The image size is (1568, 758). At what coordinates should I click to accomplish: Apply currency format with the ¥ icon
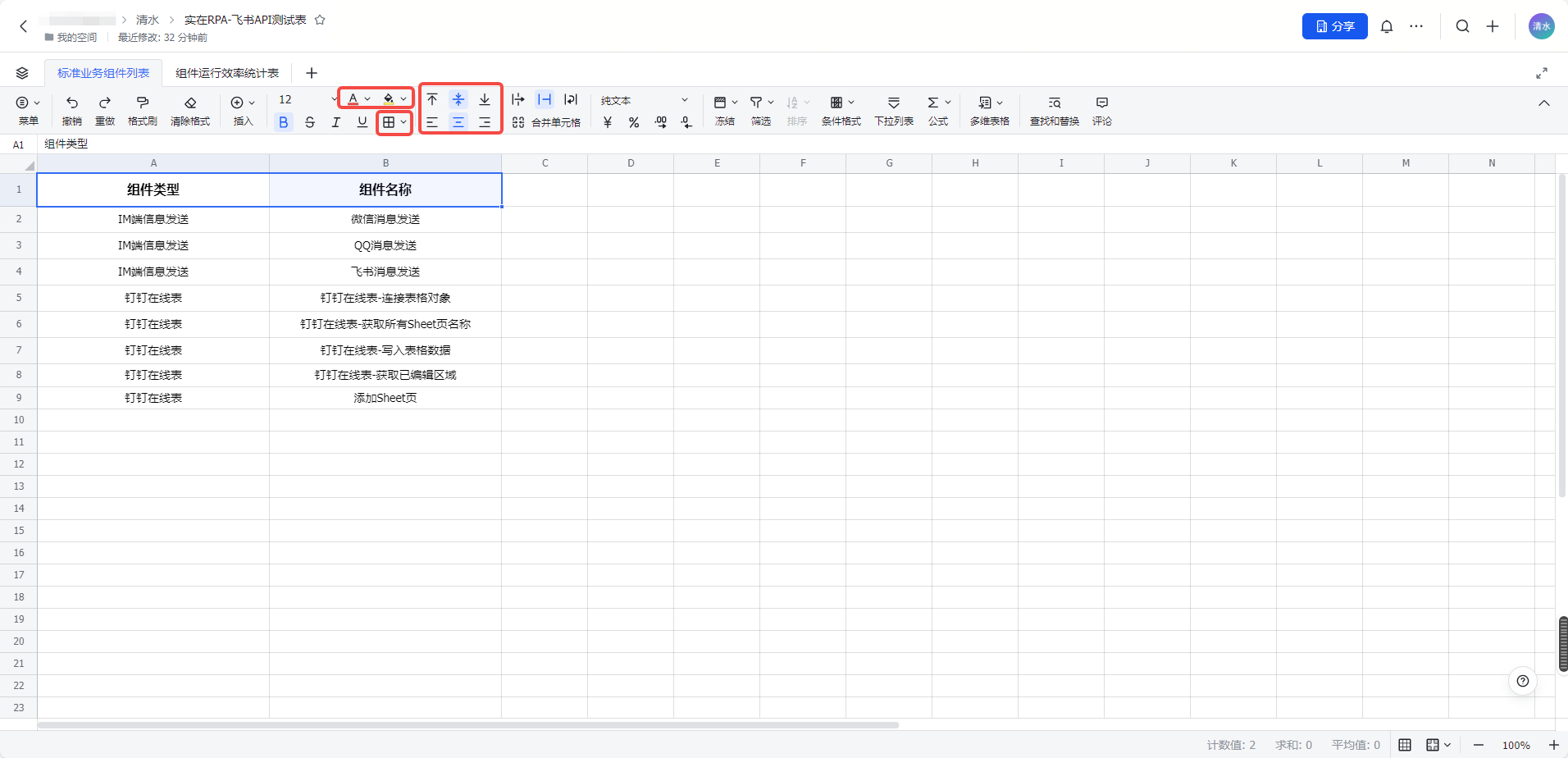point(608,122)
